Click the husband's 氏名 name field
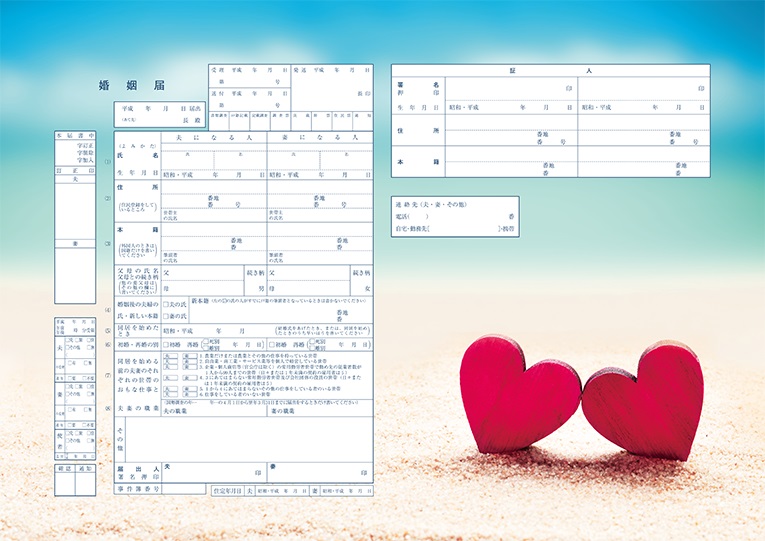765x541 pixels. click(x=214, y=158)
